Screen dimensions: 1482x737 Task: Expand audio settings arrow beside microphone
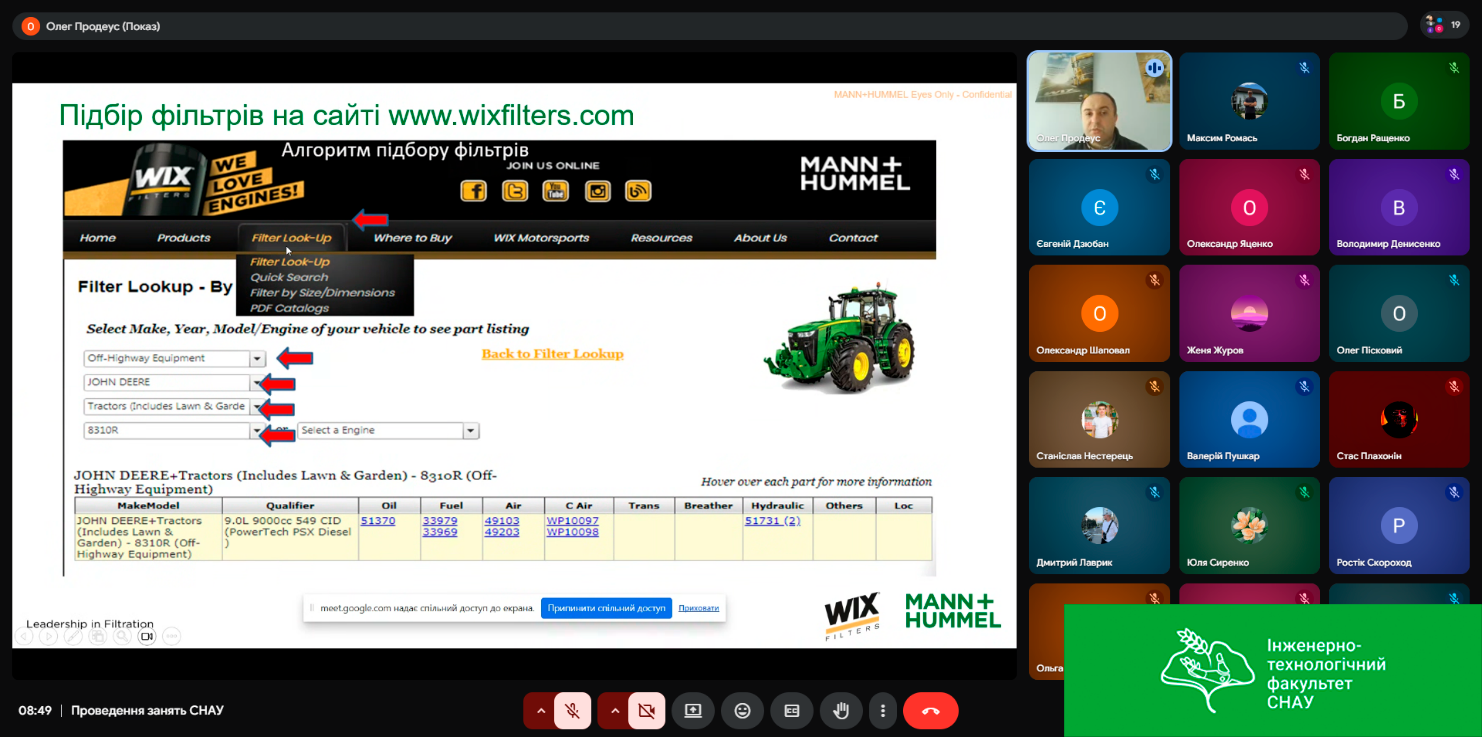541,711
